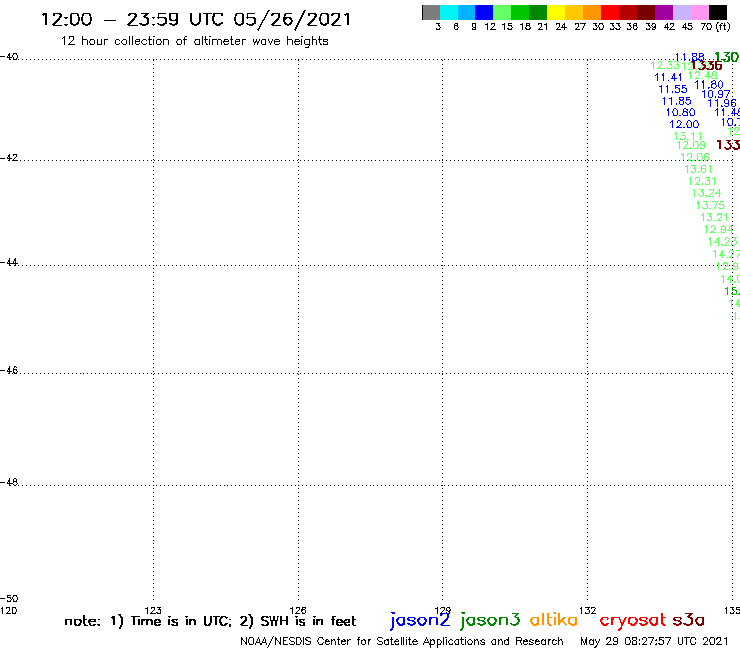Click the timestamp 'May 29 08:27:57 UTC 2021'
740x650 pixels.
coord(654,641)
